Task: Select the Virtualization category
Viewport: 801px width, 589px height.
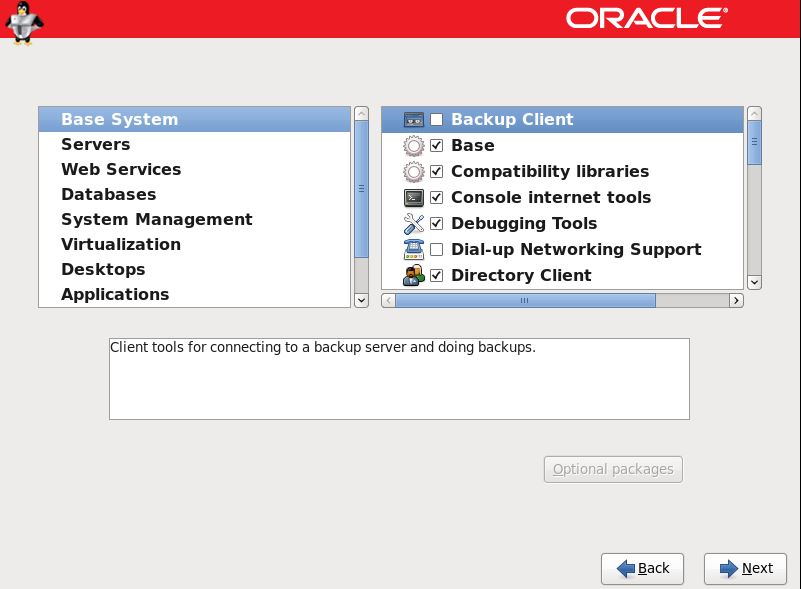Action: (195, 245)
